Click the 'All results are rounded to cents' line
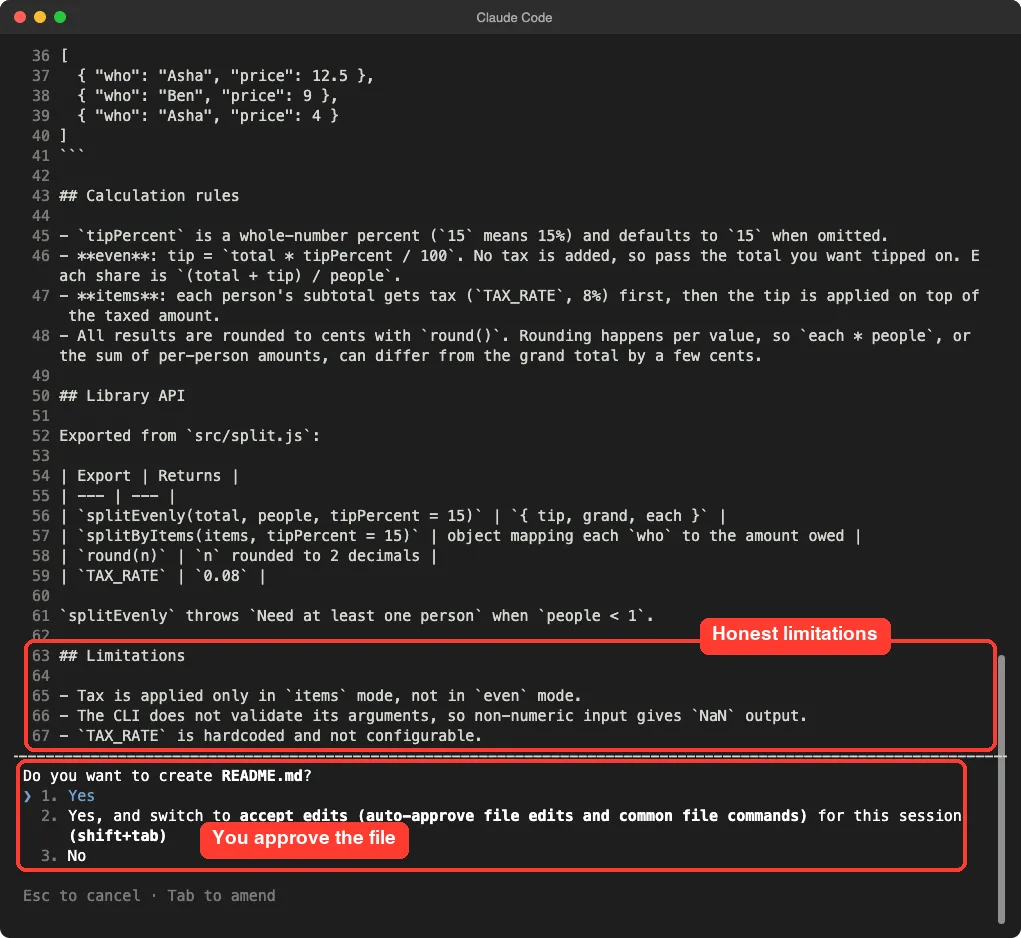This screenshot has height=938, width=1021. (514, 346)
